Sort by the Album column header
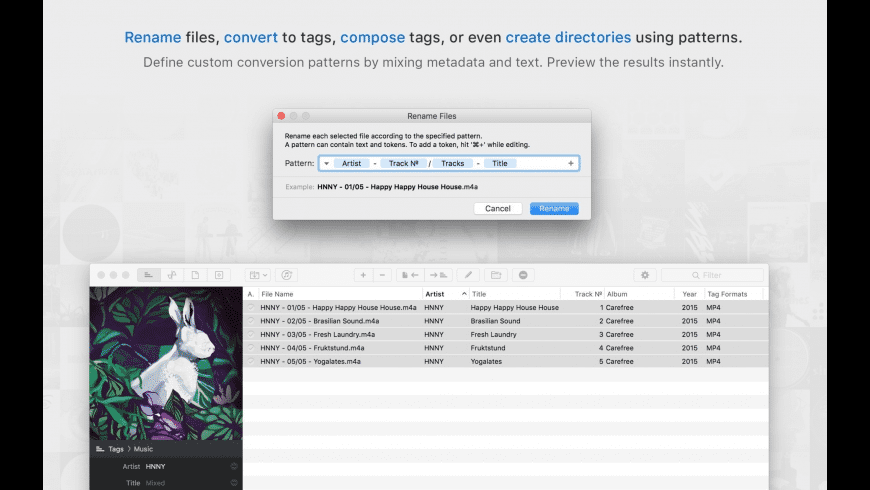 [x=639, y=294]
